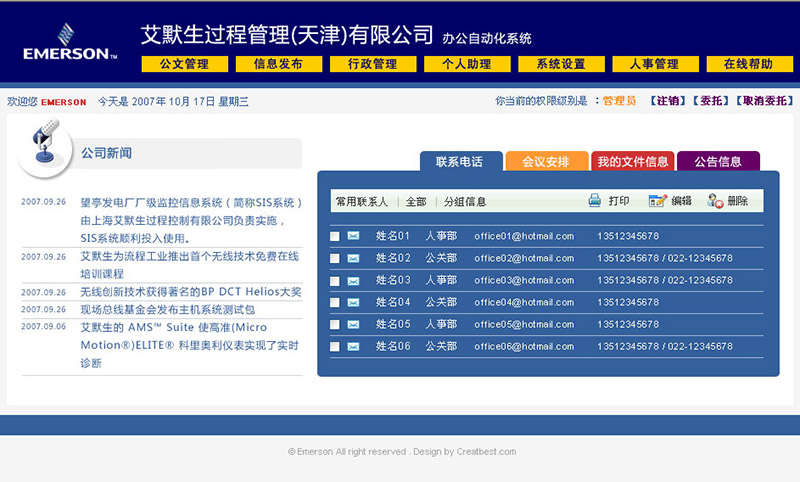Click the envelope icon for 姓名01
This screenshot has height=482, width=800.
353,236
